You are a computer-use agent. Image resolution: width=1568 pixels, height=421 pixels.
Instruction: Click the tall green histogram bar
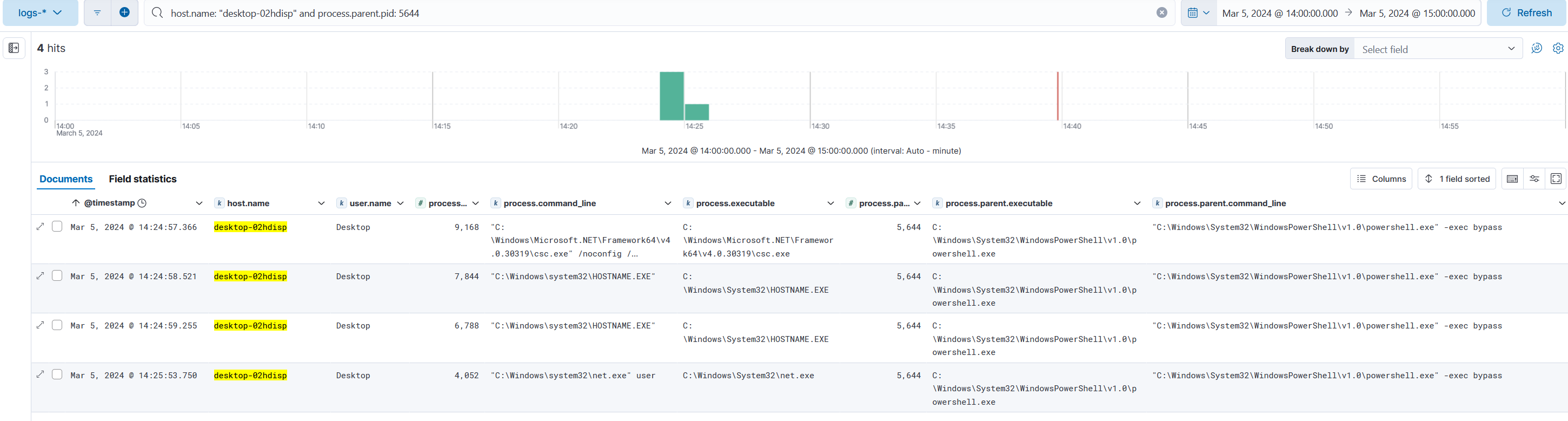tap(672, 96)
